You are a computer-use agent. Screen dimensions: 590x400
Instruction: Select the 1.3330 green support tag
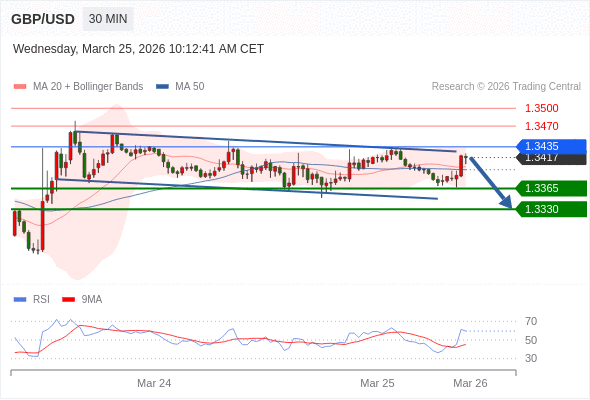(x=551, y=209)
